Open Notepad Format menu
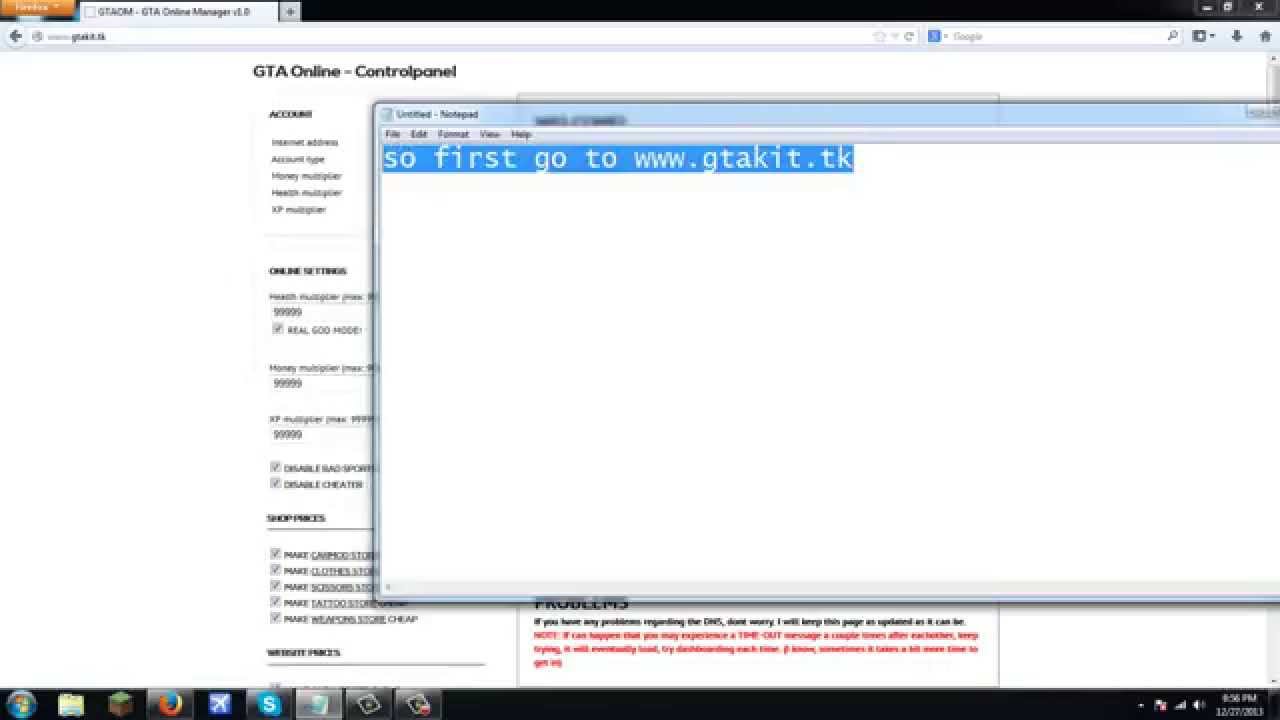This screenshot has width=1280, height=720. pos(453,134)
